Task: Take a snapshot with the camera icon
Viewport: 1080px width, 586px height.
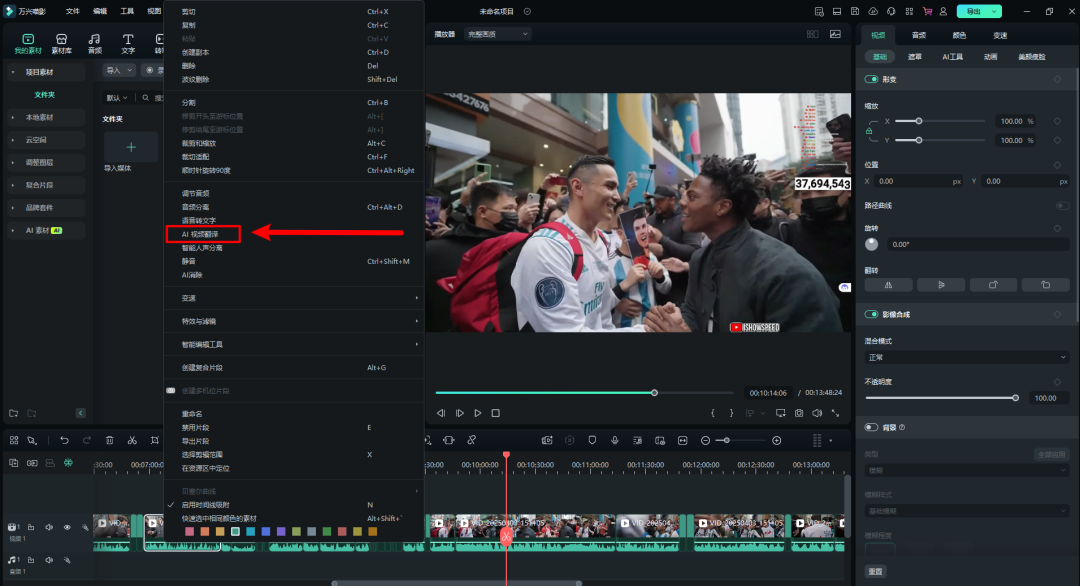Action: 799,413
